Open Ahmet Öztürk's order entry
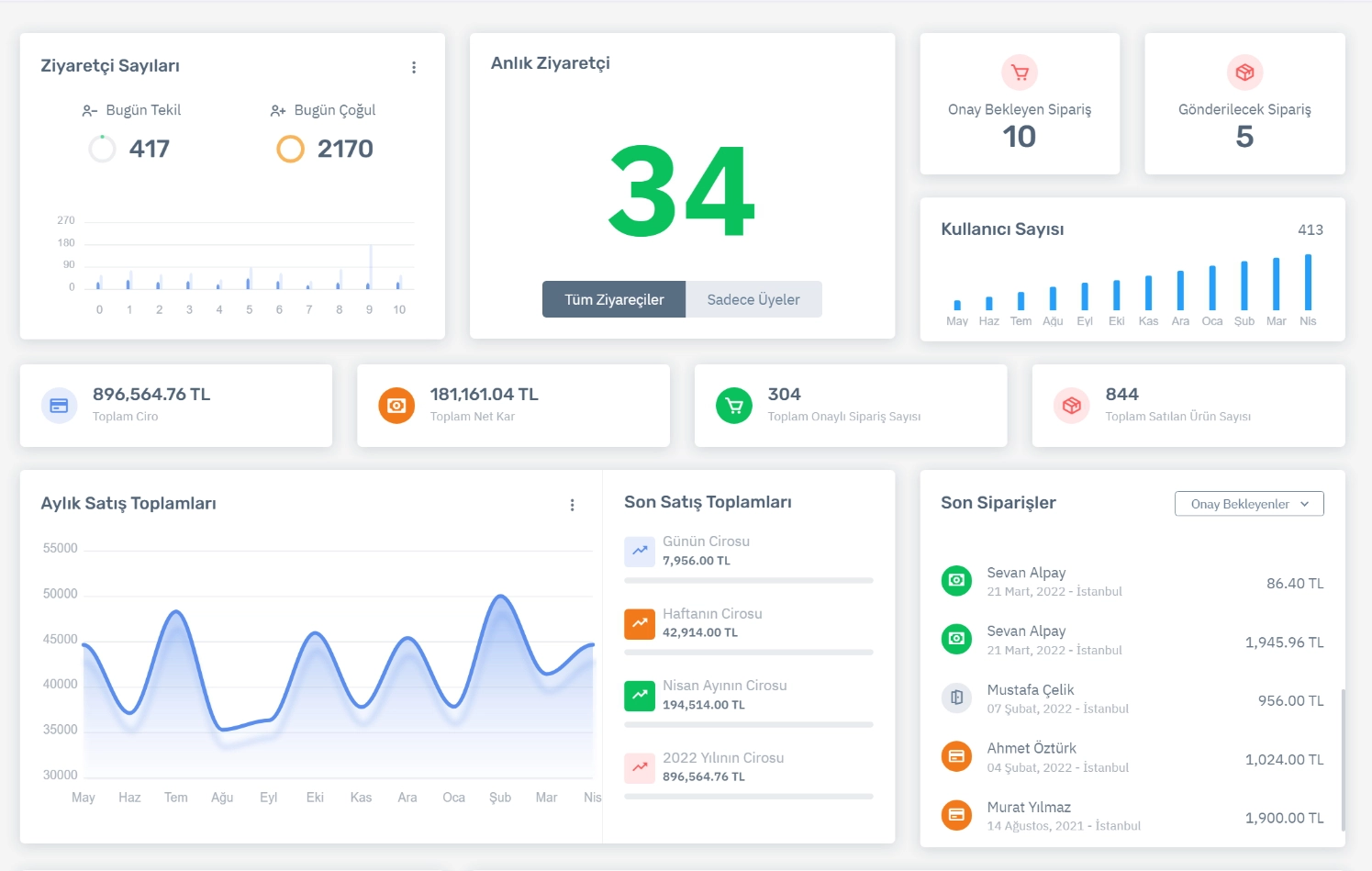The height and width of the screenshot is (871, 1372). [x=1132, y=758]
